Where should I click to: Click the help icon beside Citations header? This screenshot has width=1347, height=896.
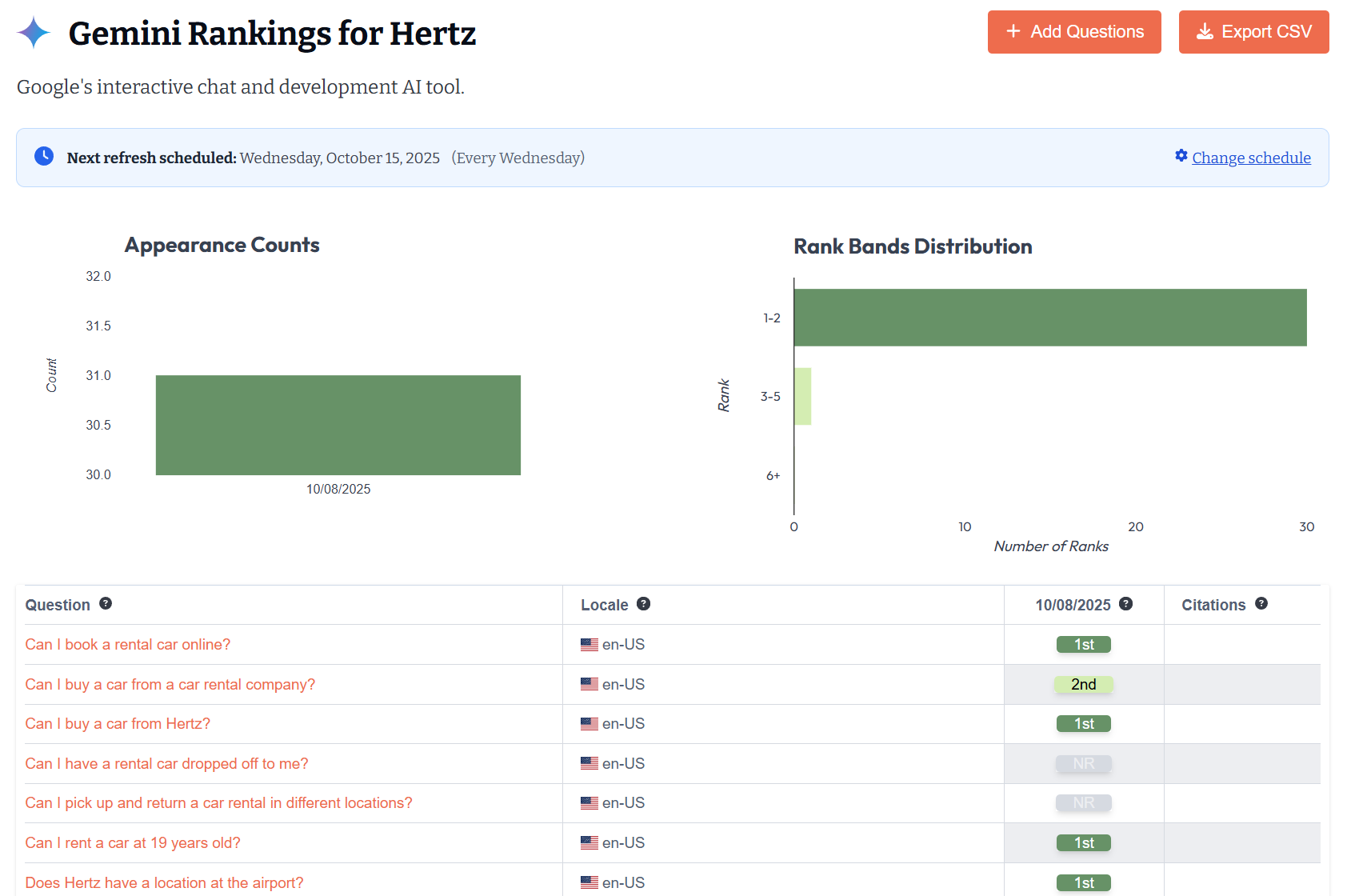click(x=1261, y=604)
